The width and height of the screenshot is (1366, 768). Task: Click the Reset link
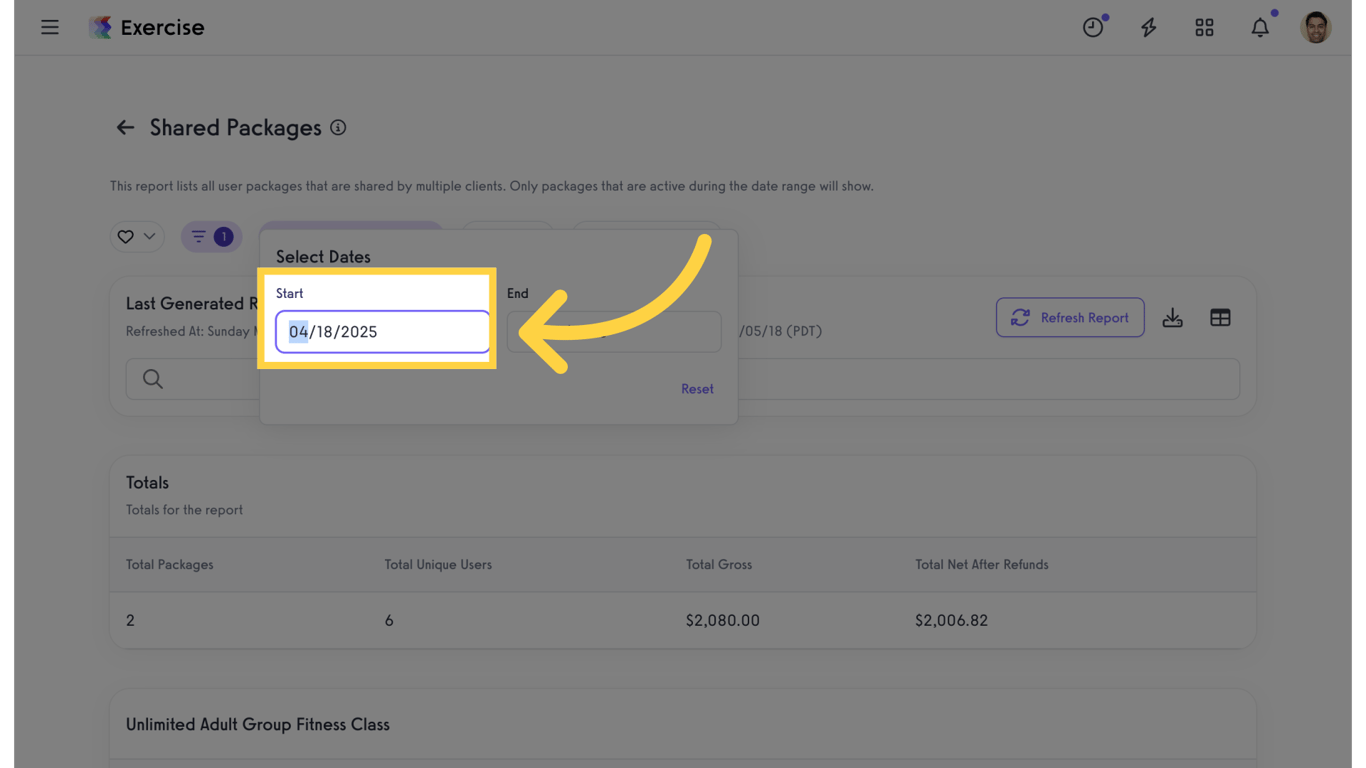point(697,389)
